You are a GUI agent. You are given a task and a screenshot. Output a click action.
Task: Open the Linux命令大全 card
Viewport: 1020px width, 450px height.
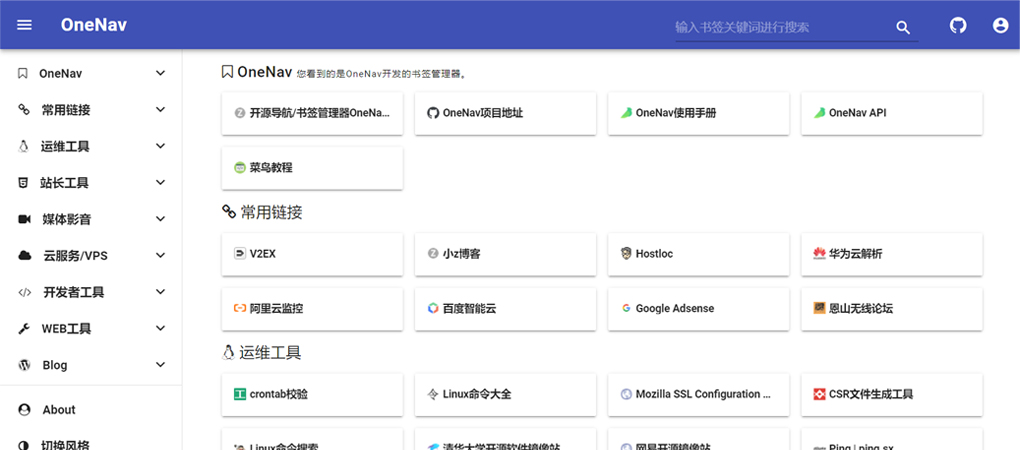click(505, 395)
